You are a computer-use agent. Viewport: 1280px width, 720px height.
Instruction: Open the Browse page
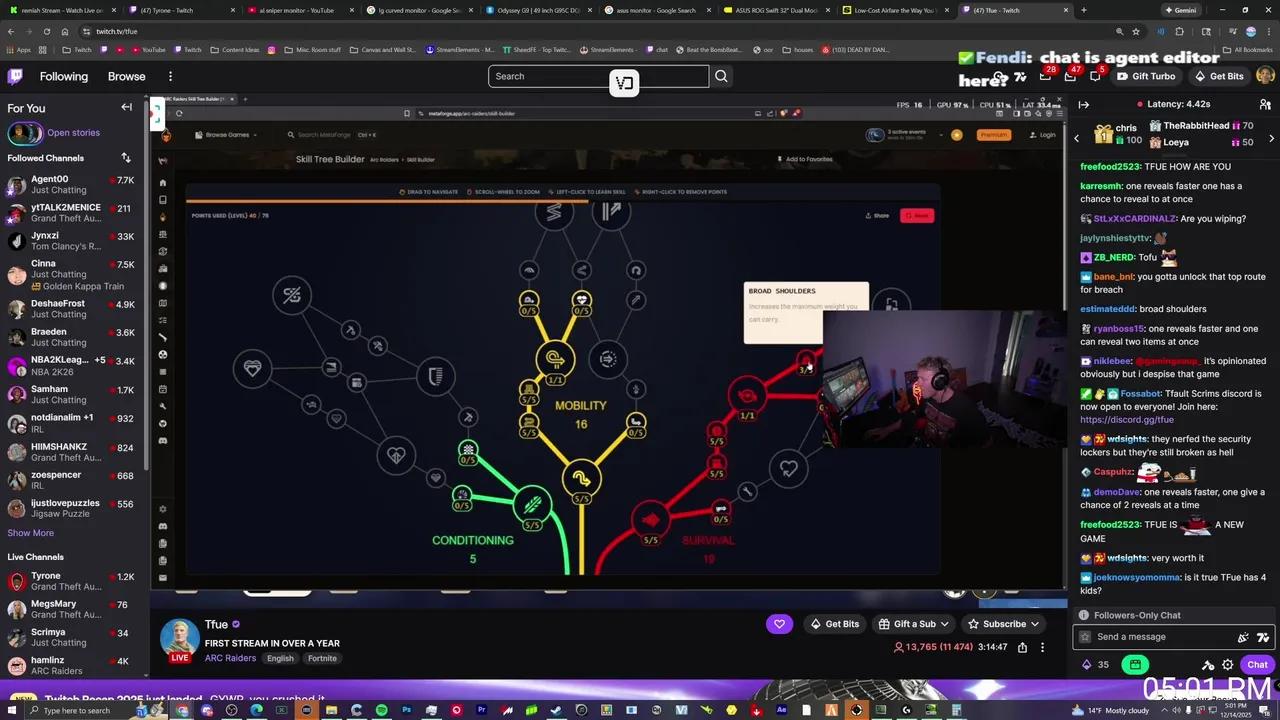126,76
